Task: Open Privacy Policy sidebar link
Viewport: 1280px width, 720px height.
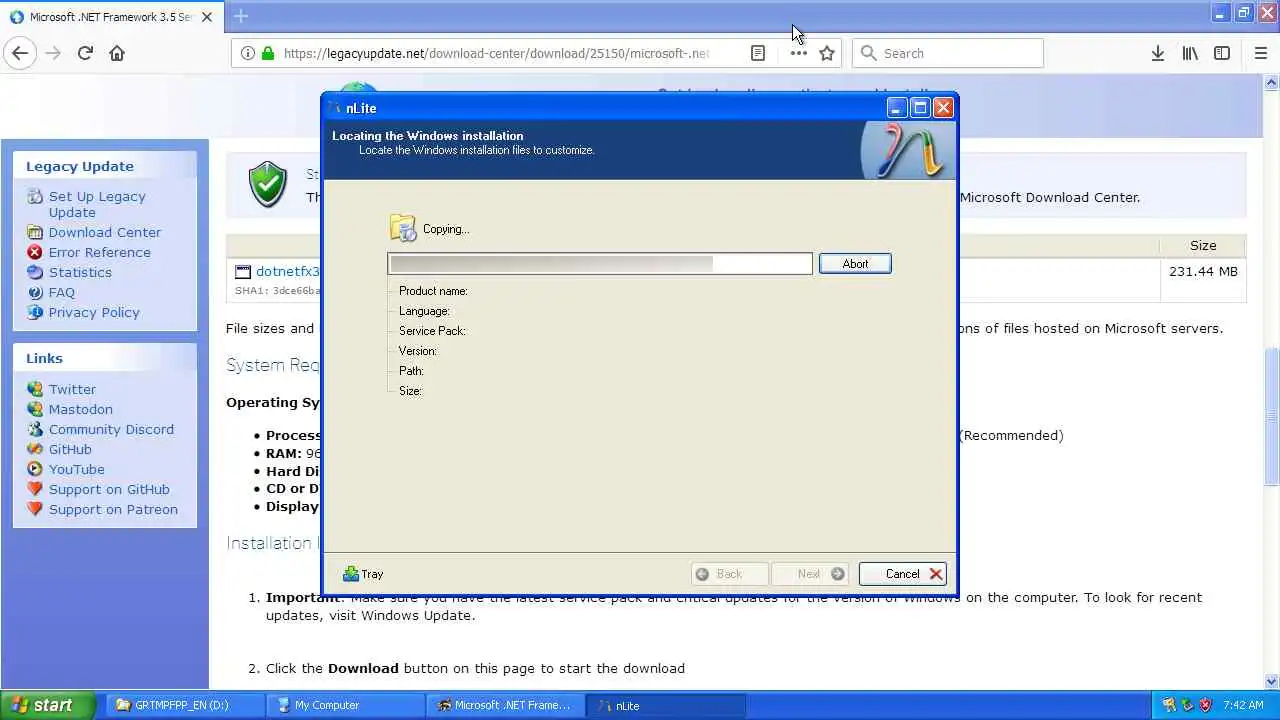Action: (94, 312)
